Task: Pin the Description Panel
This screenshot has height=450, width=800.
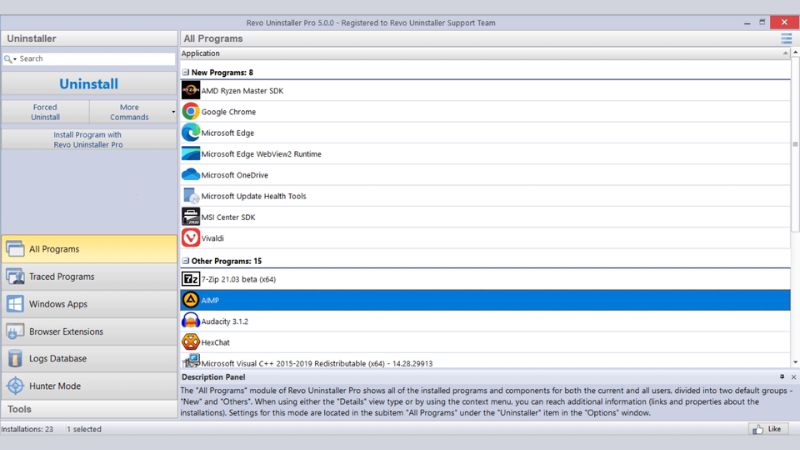Action: [782, 377]
